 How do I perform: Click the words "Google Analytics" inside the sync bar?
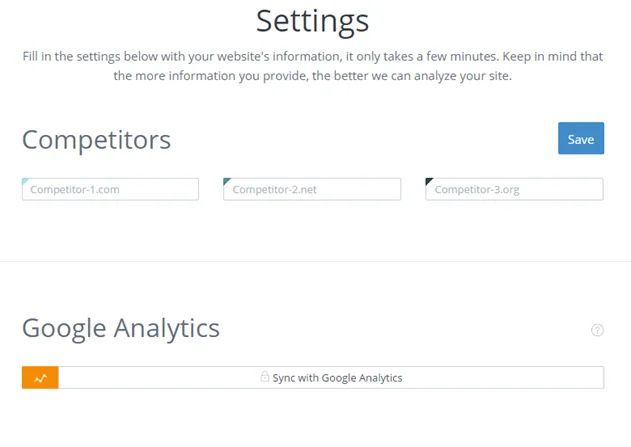[x=362, y=378]
